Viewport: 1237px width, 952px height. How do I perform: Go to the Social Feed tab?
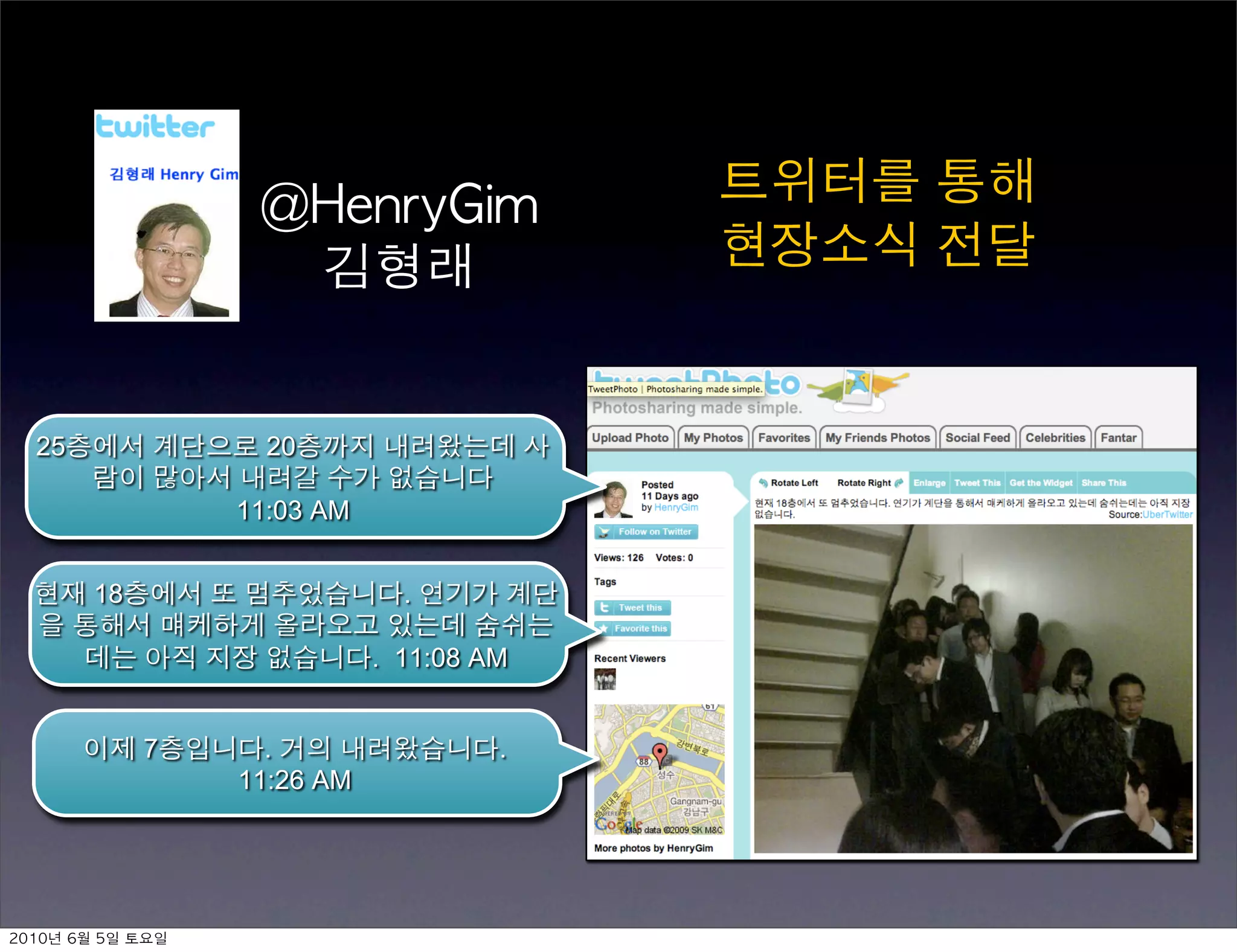pos(977,438)
